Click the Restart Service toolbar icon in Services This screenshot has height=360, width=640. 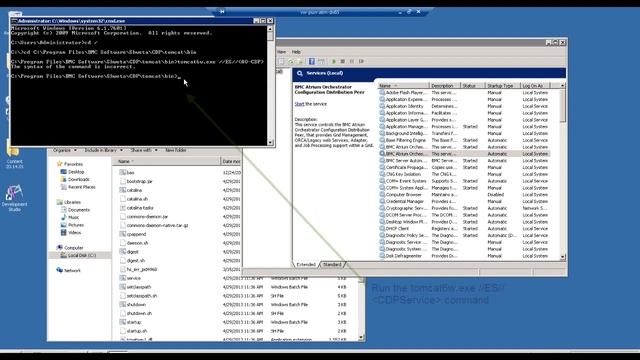[361, 62]
